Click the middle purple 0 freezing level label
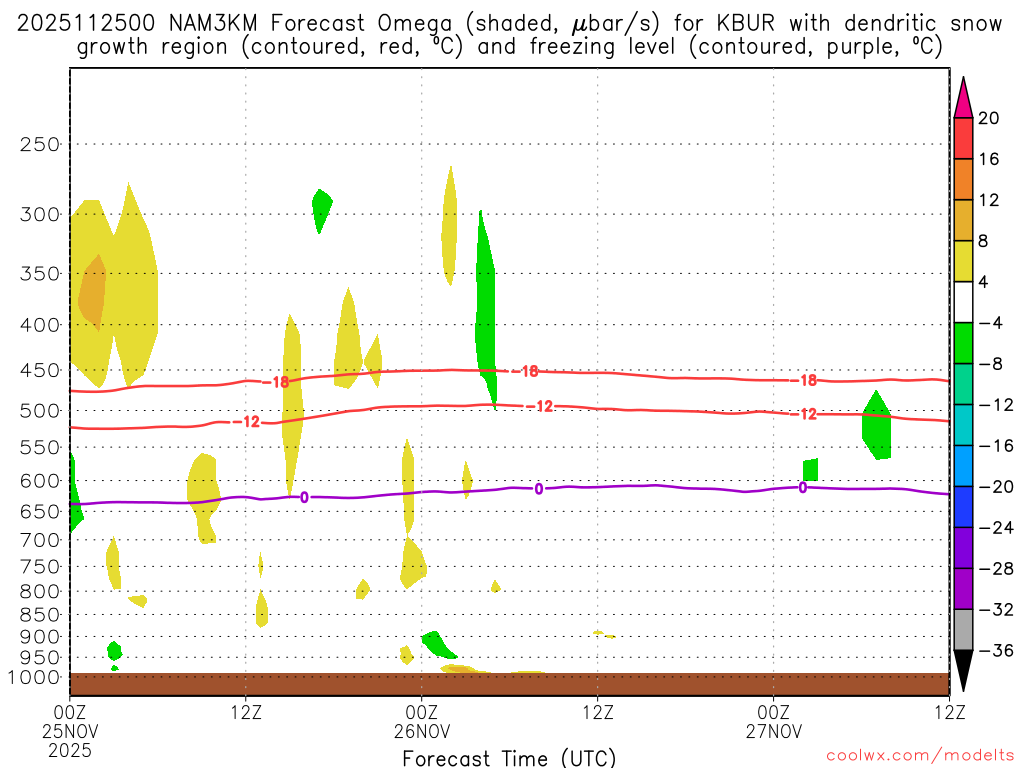1024x768 pixels. 539,489
